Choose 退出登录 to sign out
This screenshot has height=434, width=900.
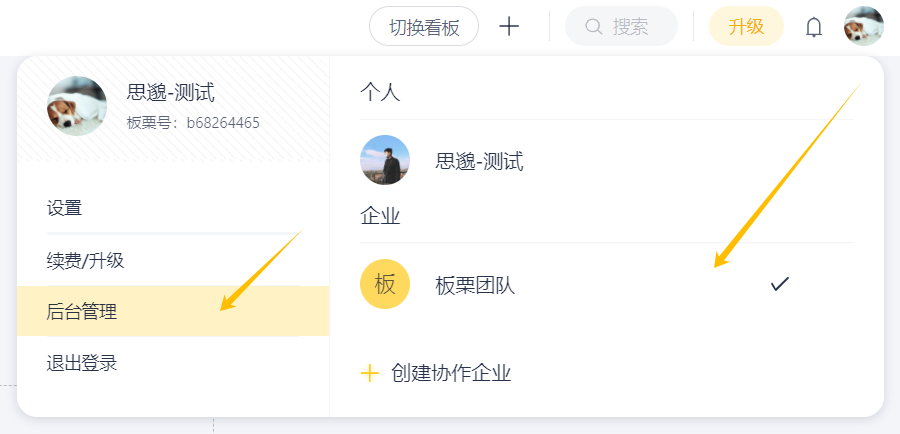82,363
